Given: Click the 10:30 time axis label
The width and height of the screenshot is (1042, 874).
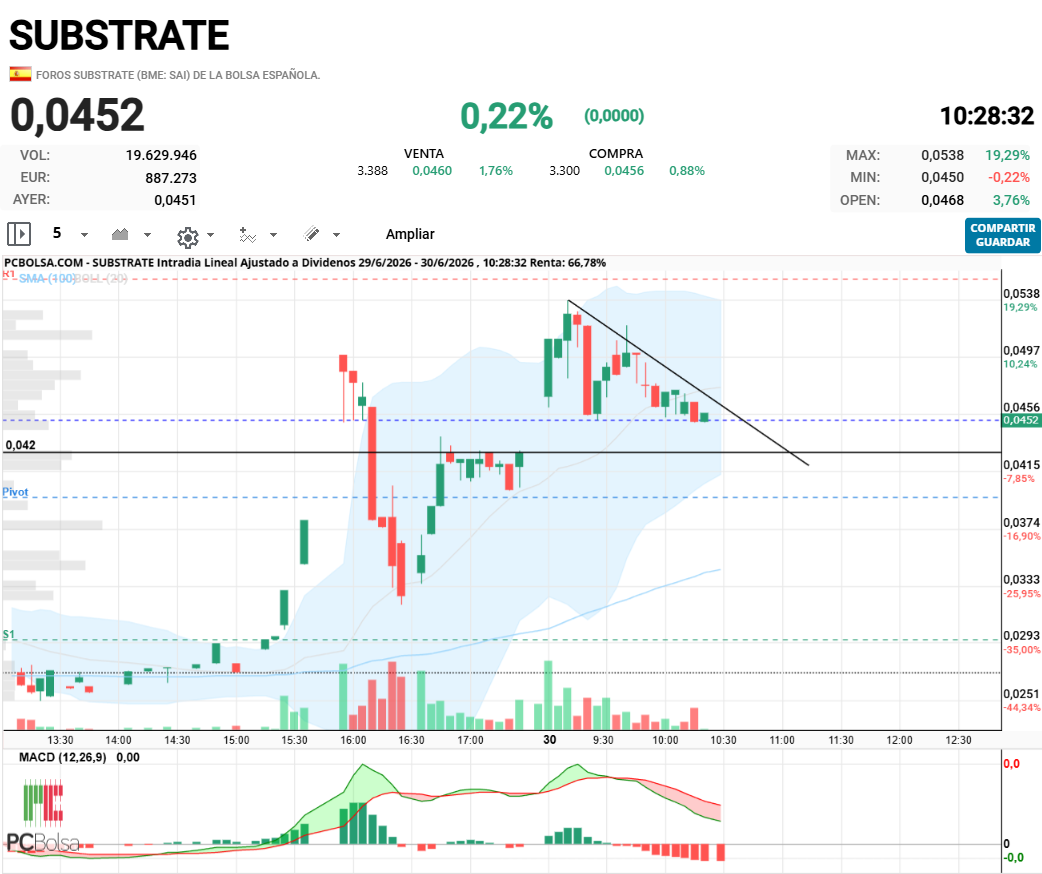Looking at the screenshot, I should (x=723, y=740).
